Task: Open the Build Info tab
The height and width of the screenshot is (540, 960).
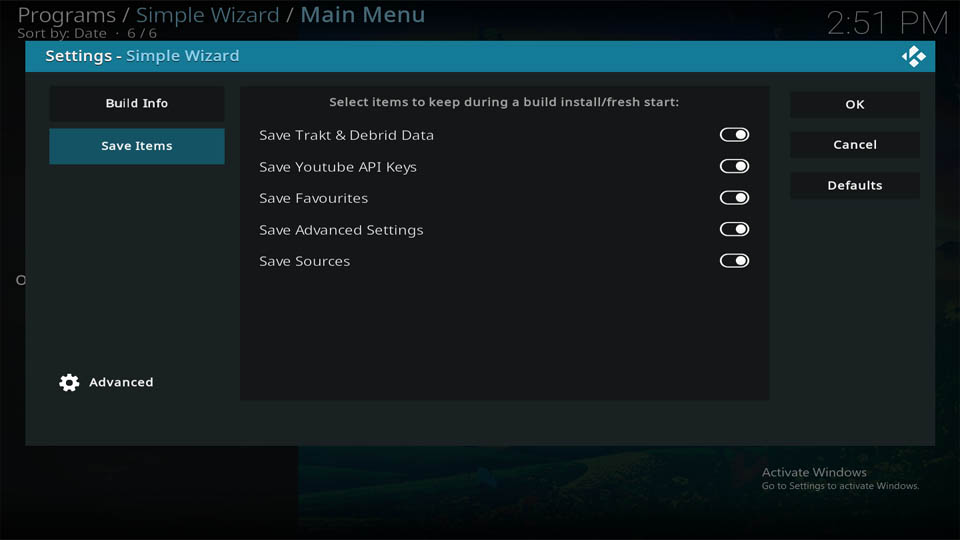Action: click(137, 103)
